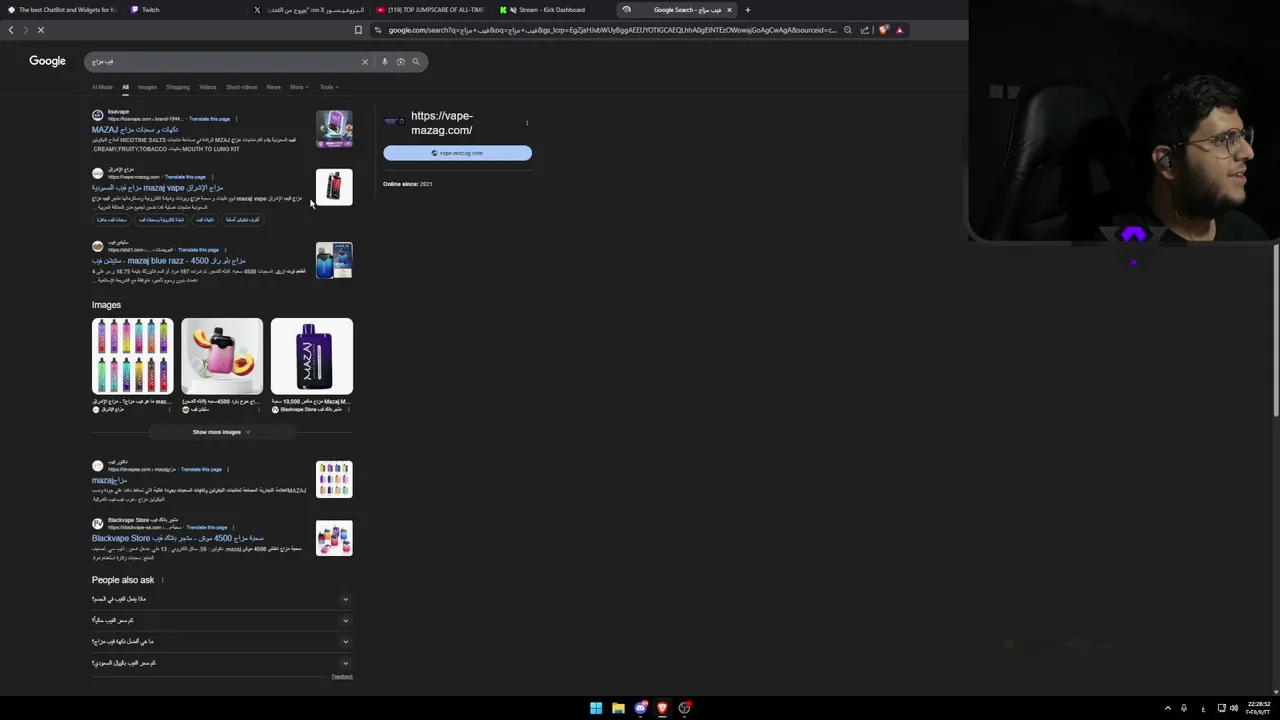Open purple MAZAJ device image thumbnail
Viewport: 1280px width, 720px height.
click(311, 356)
